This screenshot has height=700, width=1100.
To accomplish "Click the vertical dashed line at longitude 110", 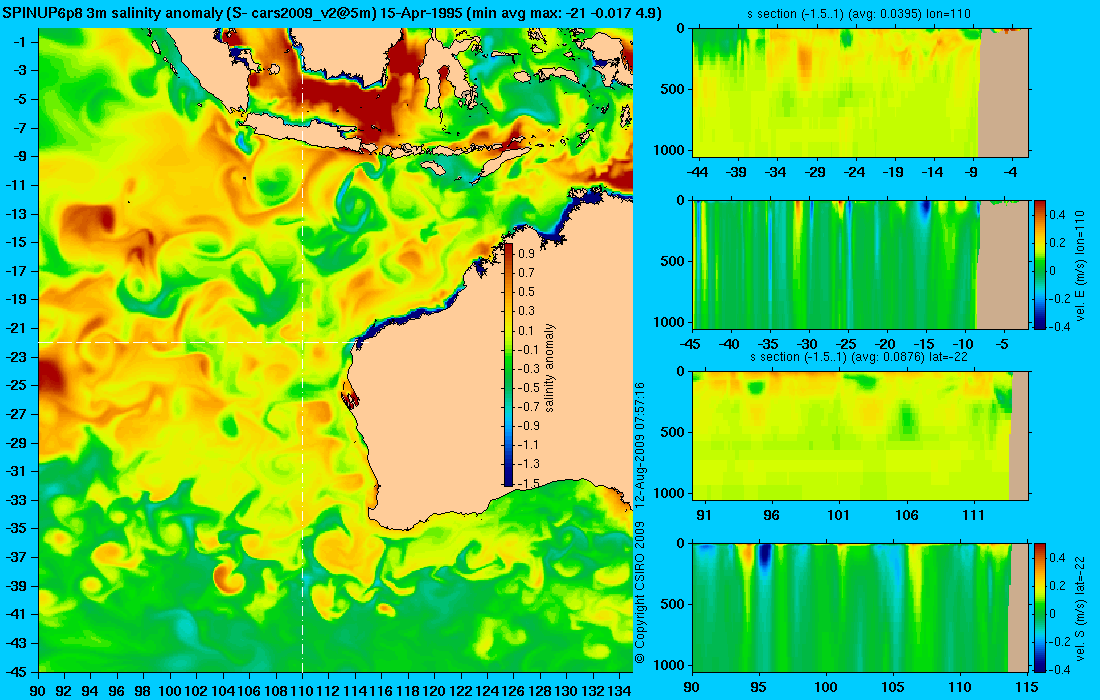I will tap(302, 349).
